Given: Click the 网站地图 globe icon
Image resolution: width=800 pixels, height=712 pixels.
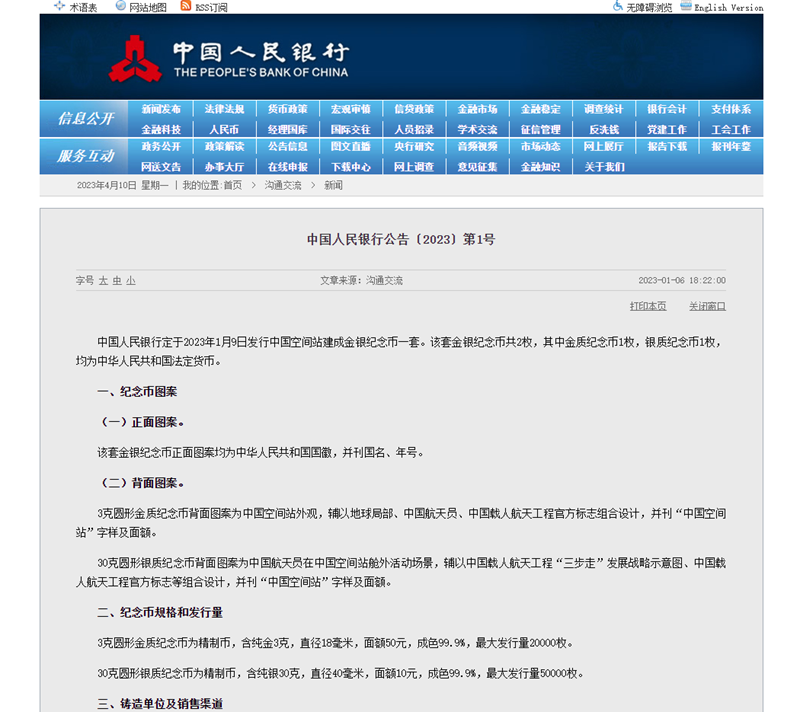Looking at the screenshot, I should [x=120, y=6].
